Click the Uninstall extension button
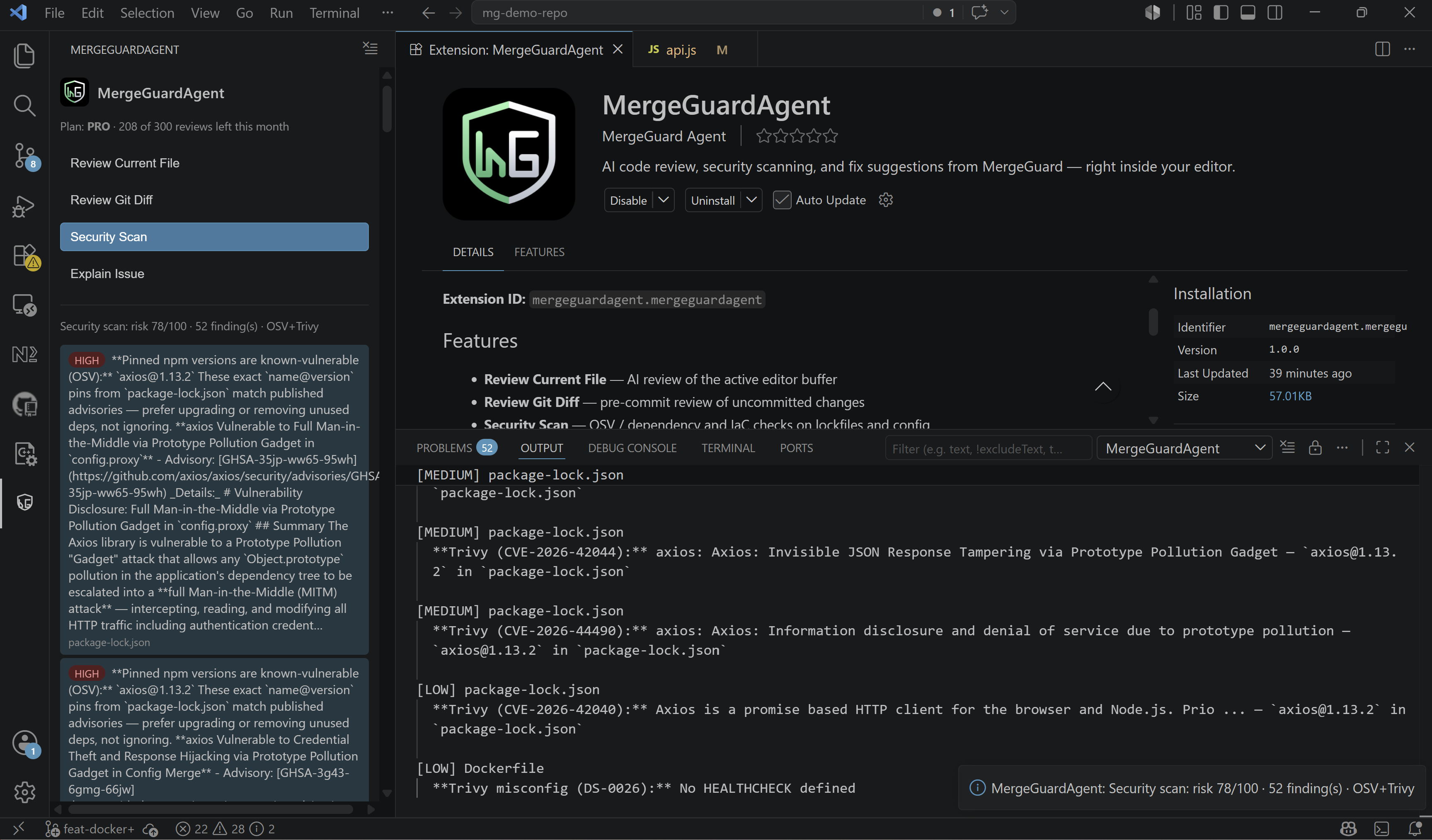The width and height of the screenshot is (1432, 840). tap(712, 200)
